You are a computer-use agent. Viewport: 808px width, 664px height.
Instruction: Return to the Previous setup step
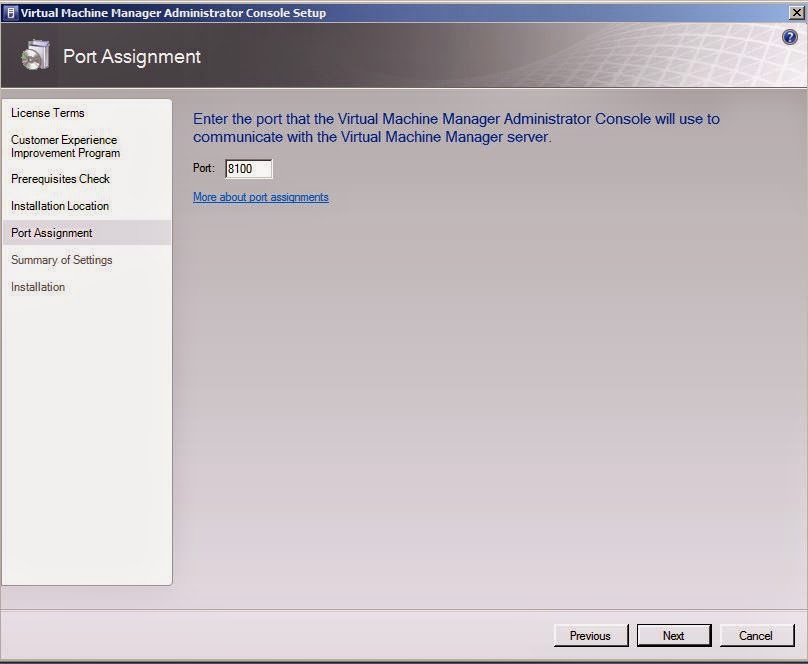[x=591, y=636]
